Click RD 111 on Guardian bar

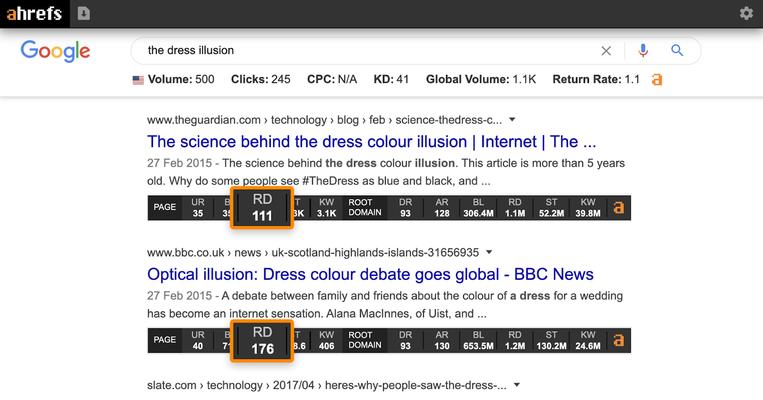[262, 208]
